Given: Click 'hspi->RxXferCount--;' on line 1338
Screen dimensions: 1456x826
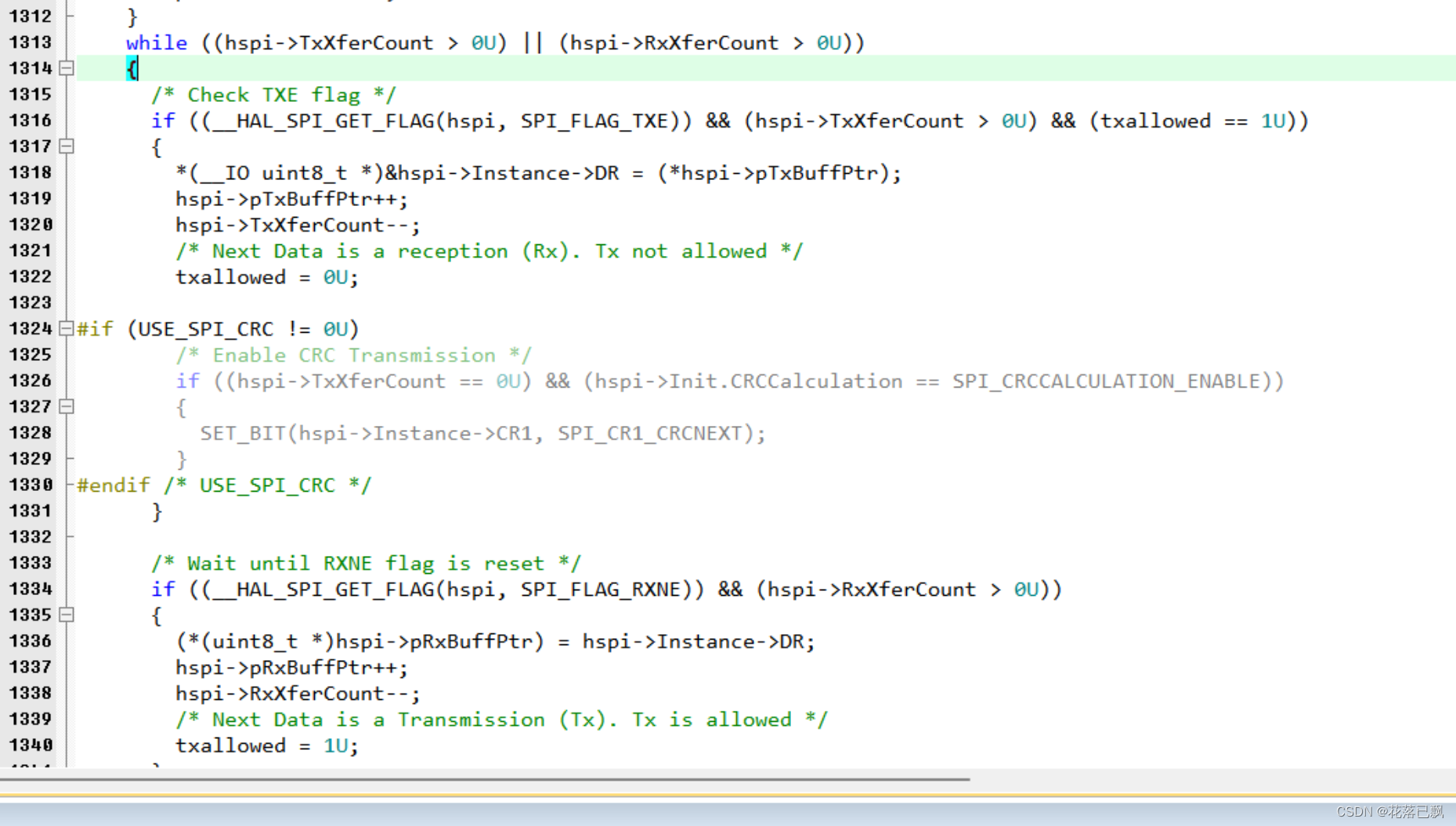Looking at the screenshot, I should pos(298,694).
